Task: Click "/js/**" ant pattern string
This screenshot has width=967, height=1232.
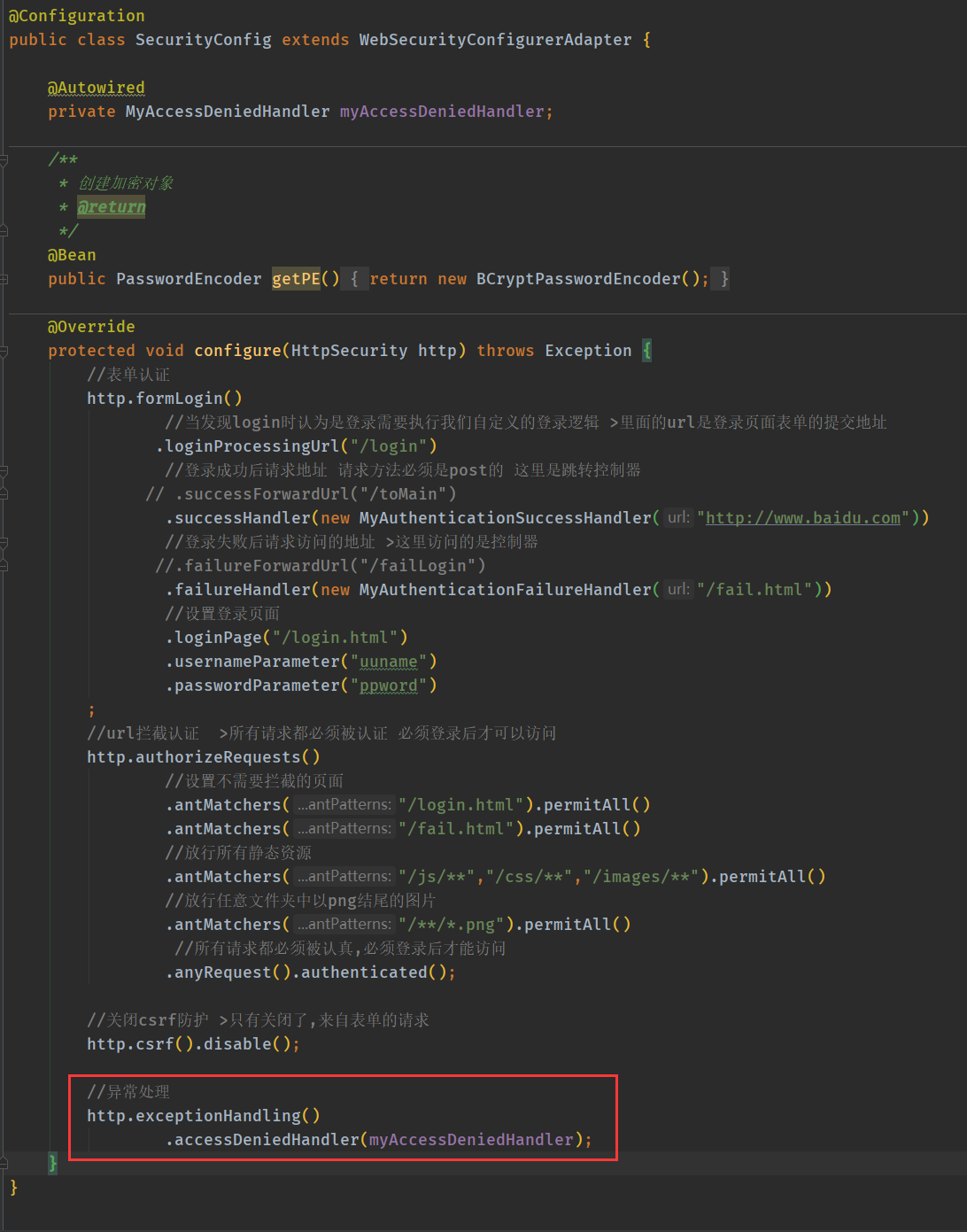Action: (x=437, y=877)
